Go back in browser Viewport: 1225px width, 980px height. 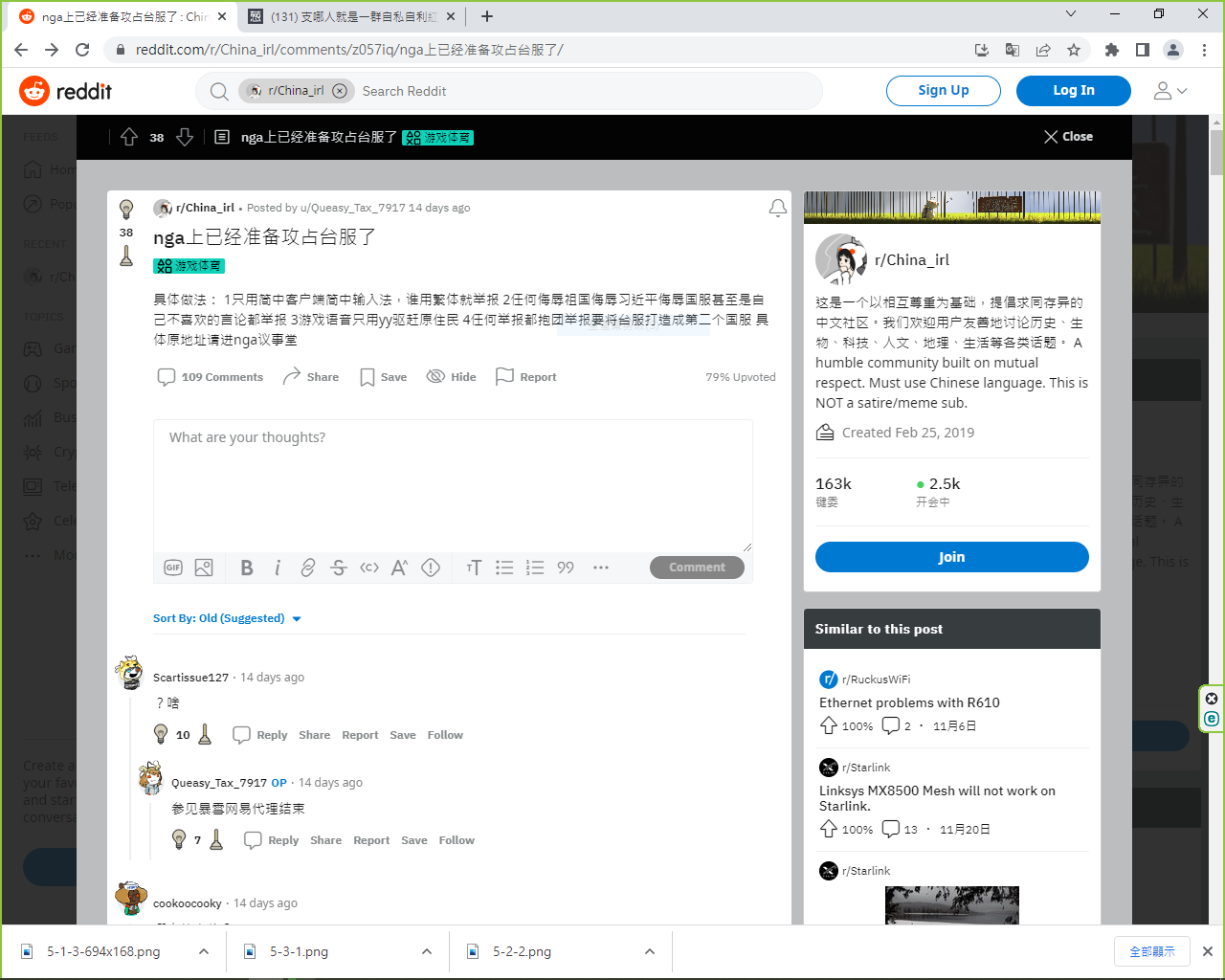(21, 50)
